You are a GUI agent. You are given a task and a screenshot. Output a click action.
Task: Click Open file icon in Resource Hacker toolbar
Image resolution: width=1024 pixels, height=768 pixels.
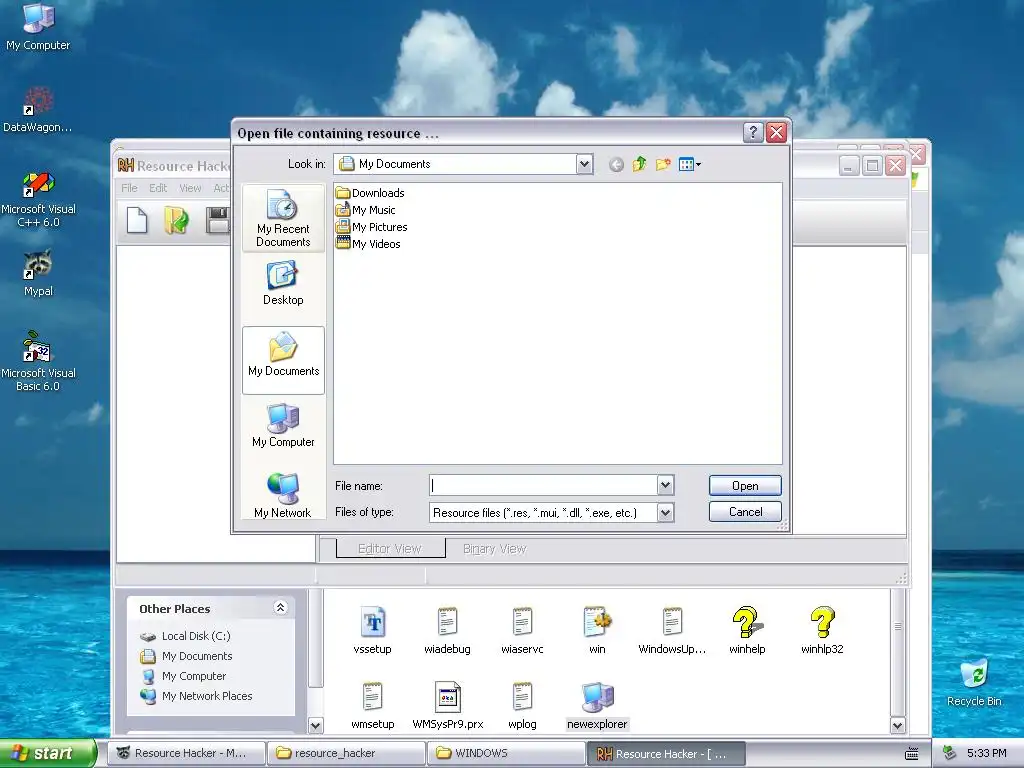(x=176, y=220)
